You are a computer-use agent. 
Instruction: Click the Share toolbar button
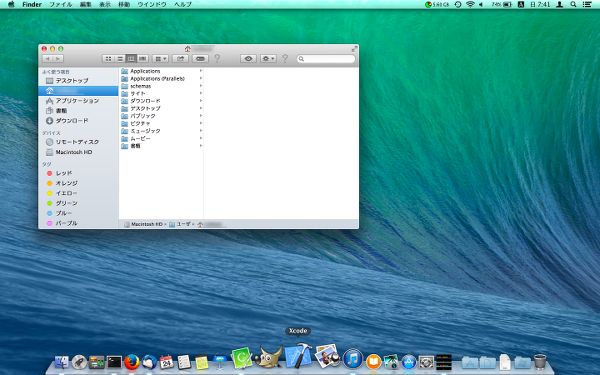tap(180, 59)
